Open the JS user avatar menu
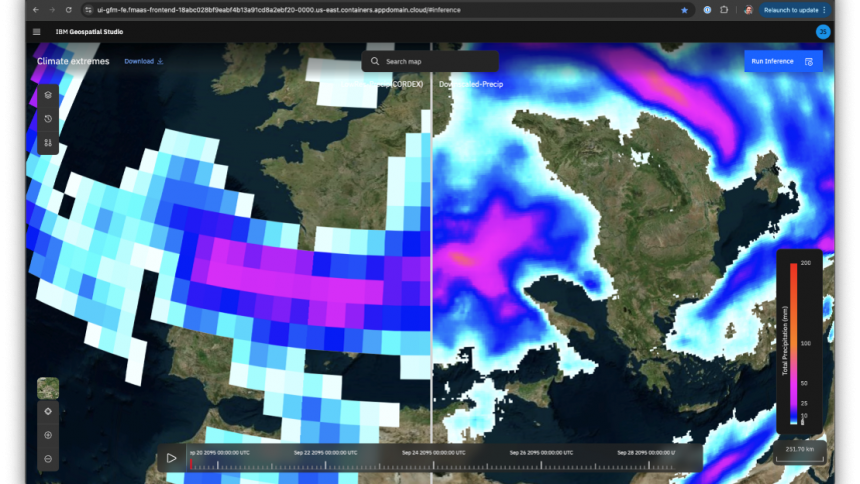 823,31
